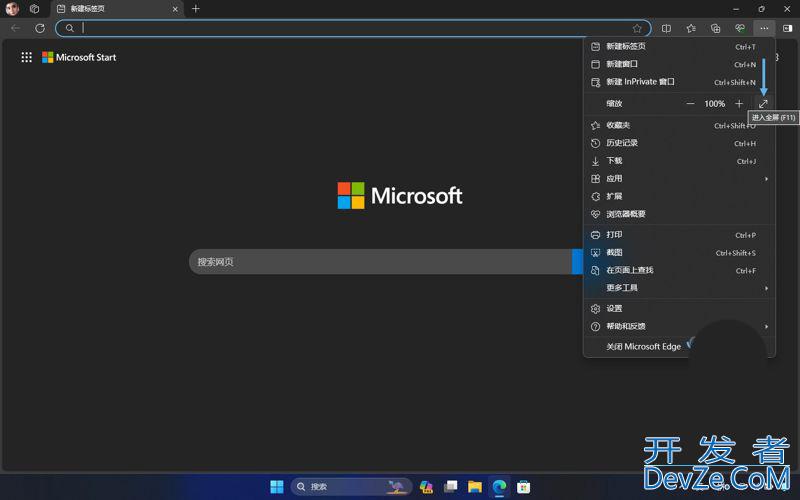Open File Explorer on taskbar

pos(475,487)
